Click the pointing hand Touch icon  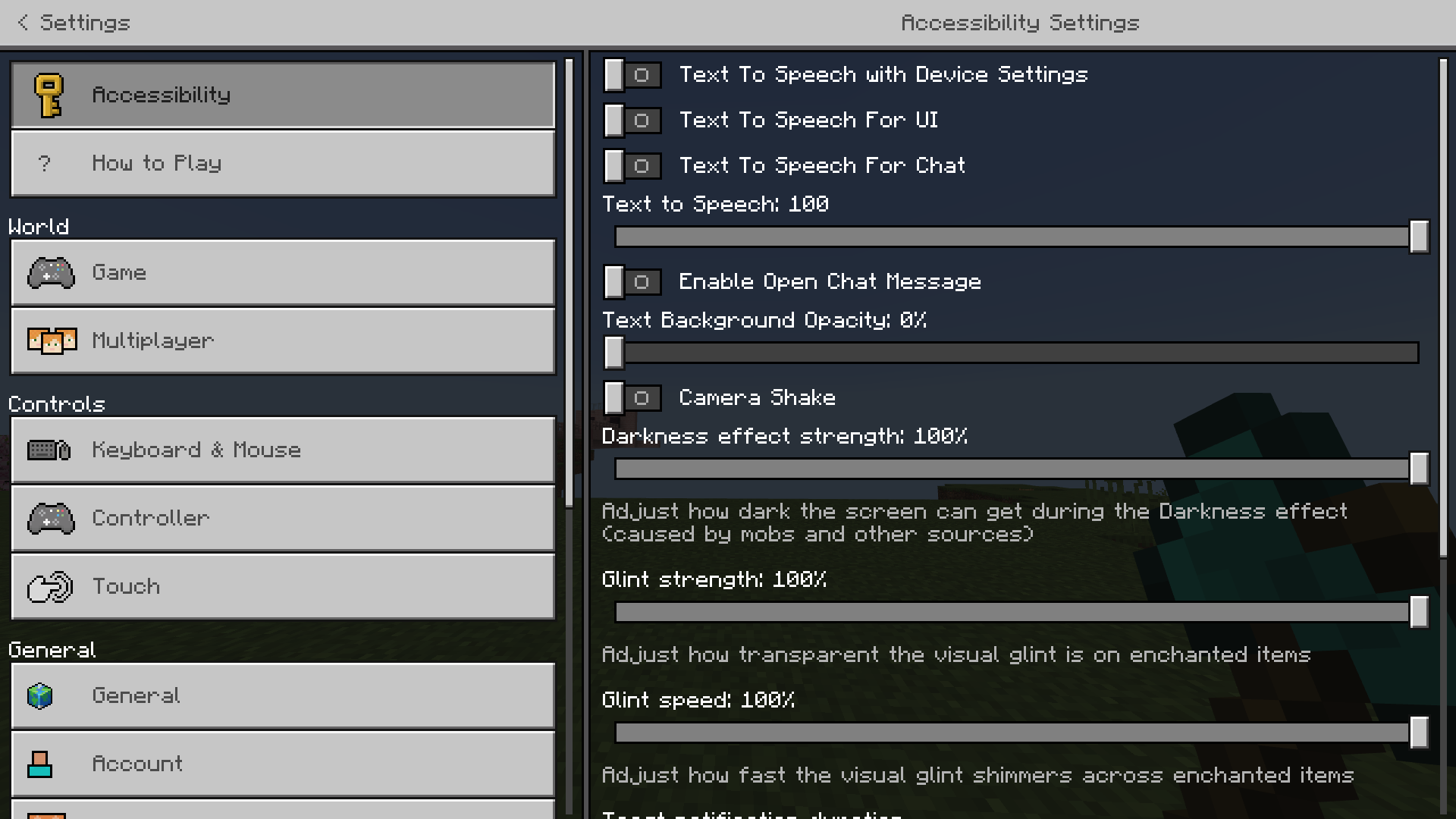coord(50,587)
